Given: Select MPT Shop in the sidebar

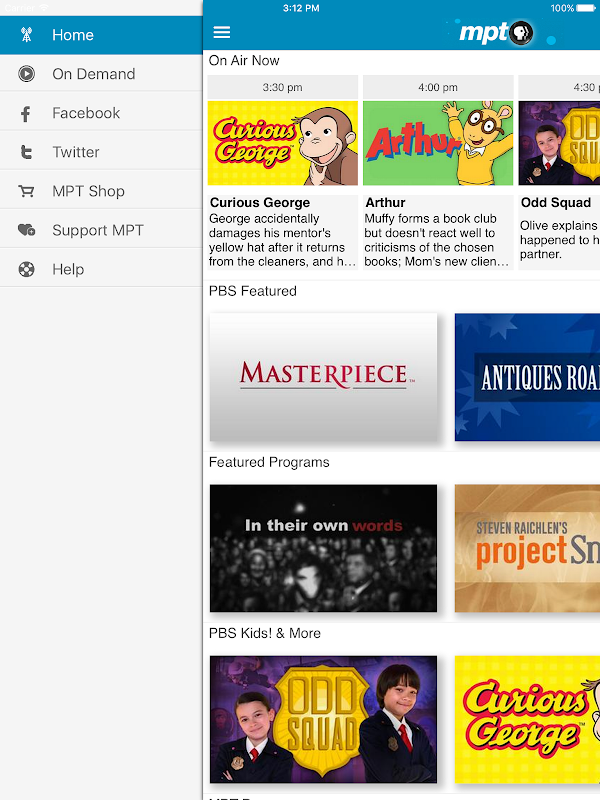Looking at the screenshot, I should coord(88,191).
